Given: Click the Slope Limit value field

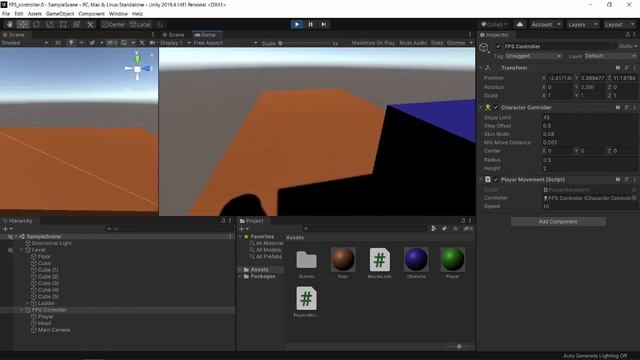Looking at the screenshot, I should [589, 118].
